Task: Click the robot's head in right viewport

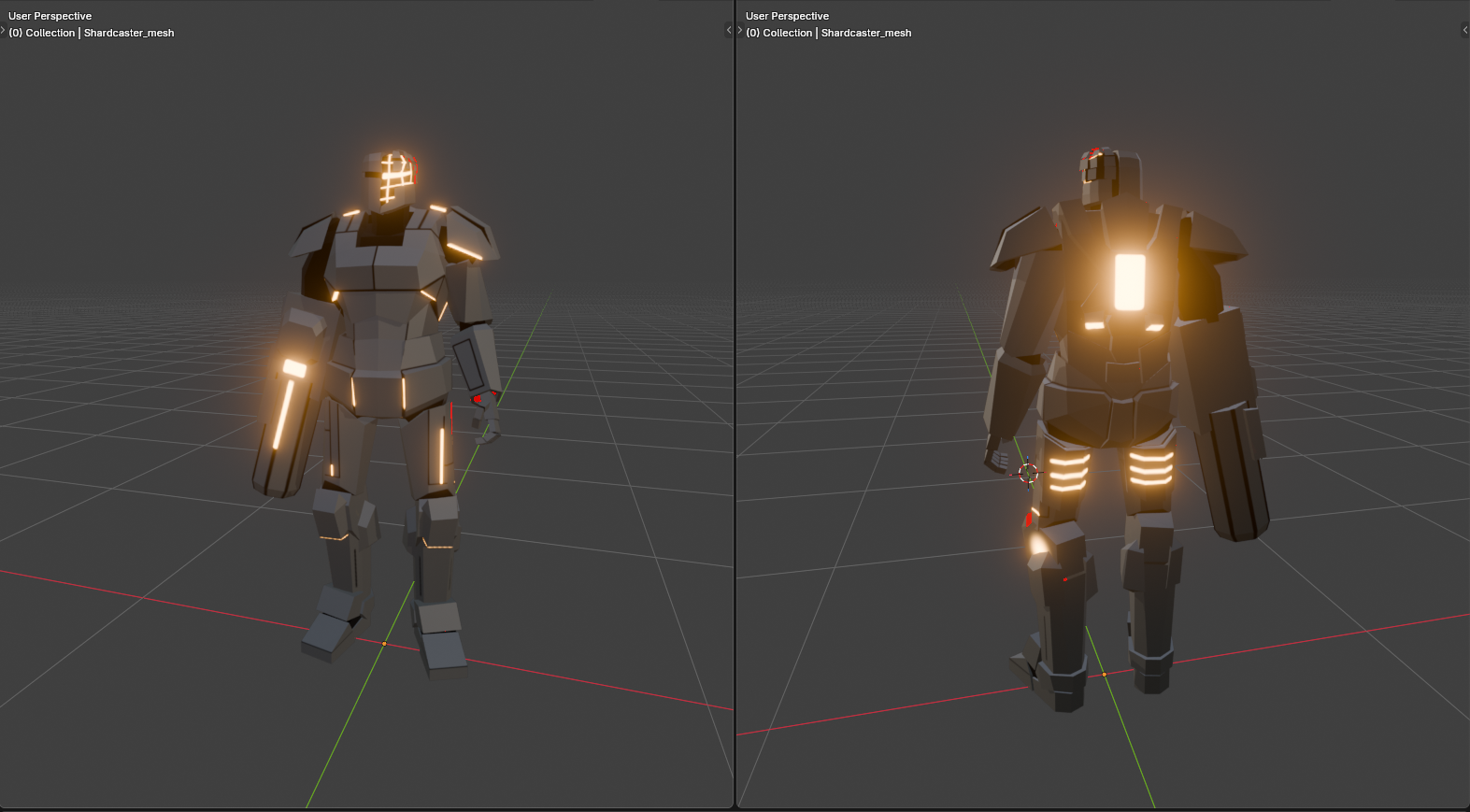Action: (1110, 177)
